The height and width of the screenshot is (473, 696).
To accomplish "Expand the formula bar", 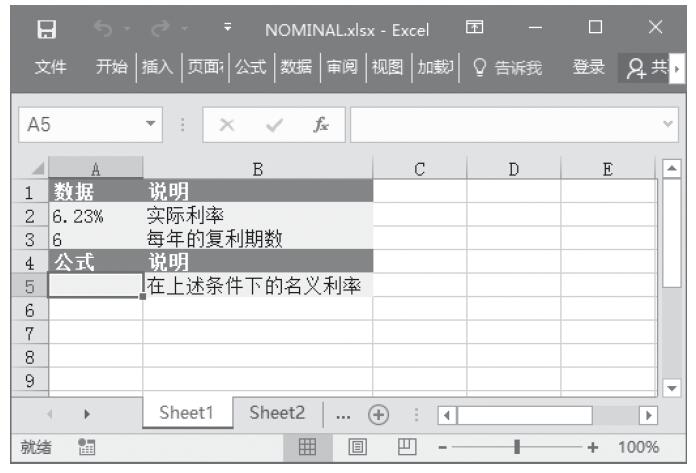I will click(x=672, y=125).
